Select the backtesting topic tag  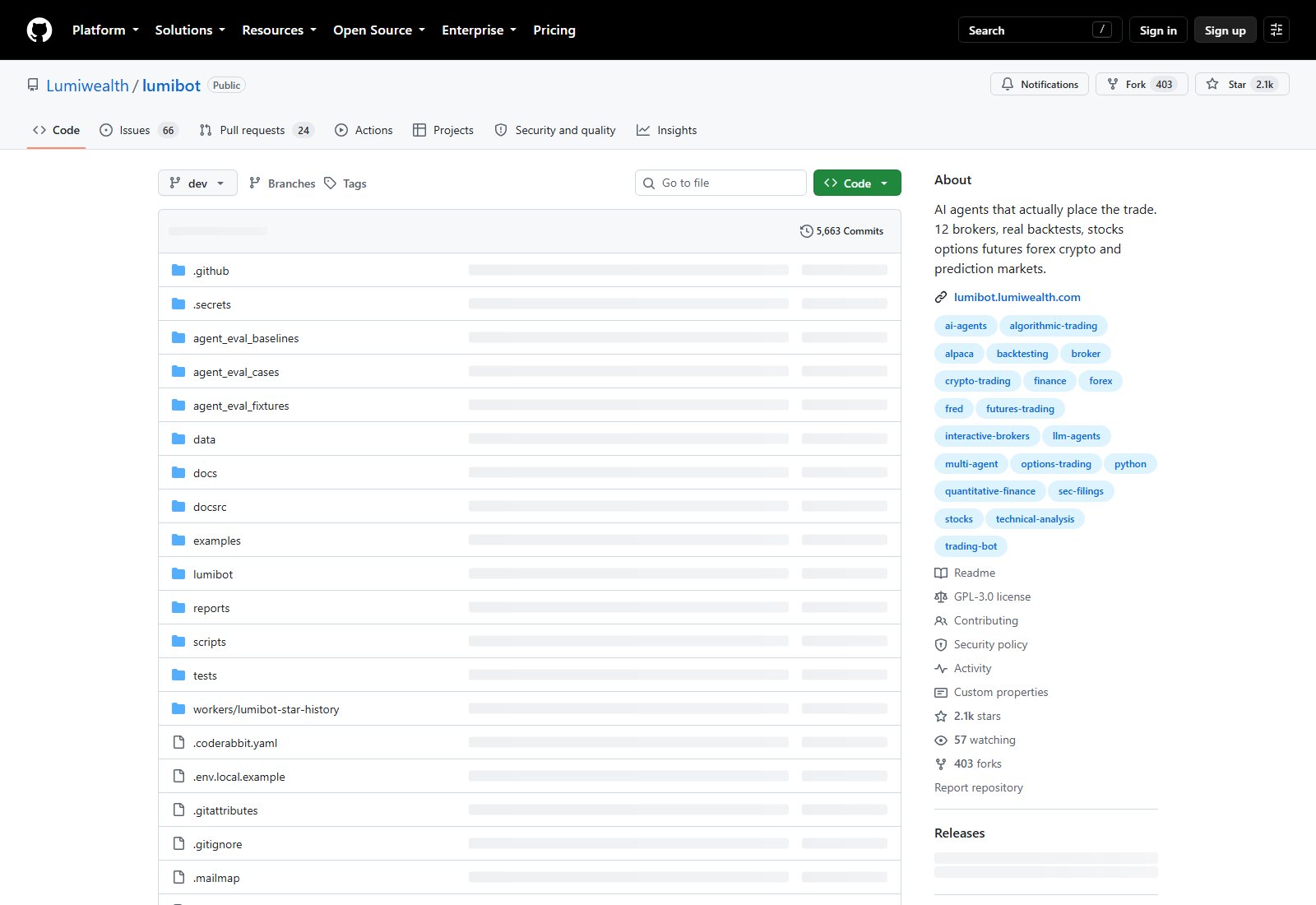(1022, 354)
